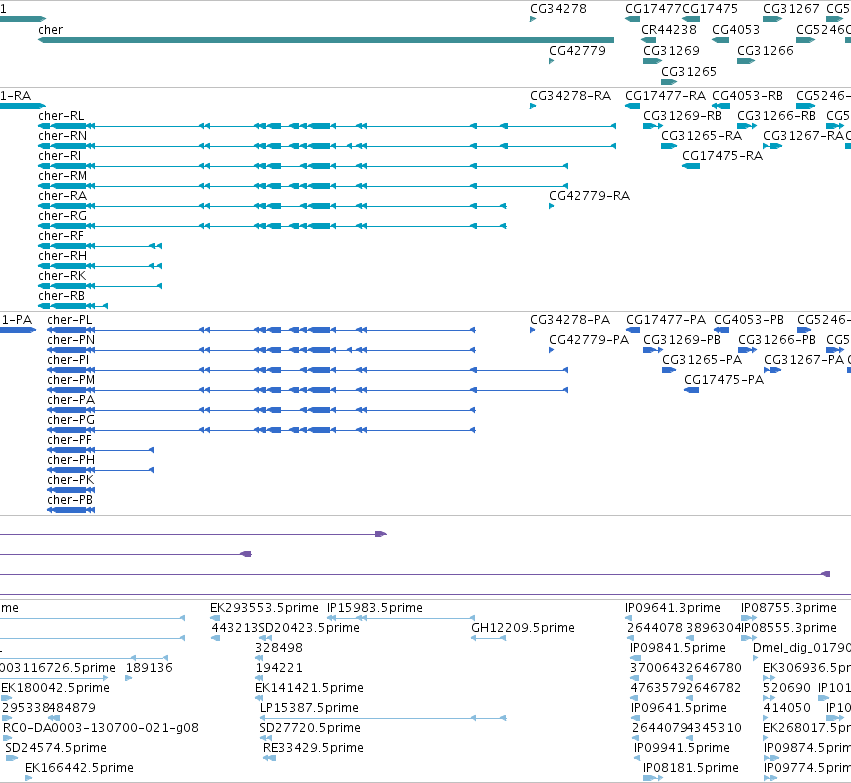This screenshot has width=851, height=783.
Task: Open the cher-PI coding sequence label
Action: (68, 360)
